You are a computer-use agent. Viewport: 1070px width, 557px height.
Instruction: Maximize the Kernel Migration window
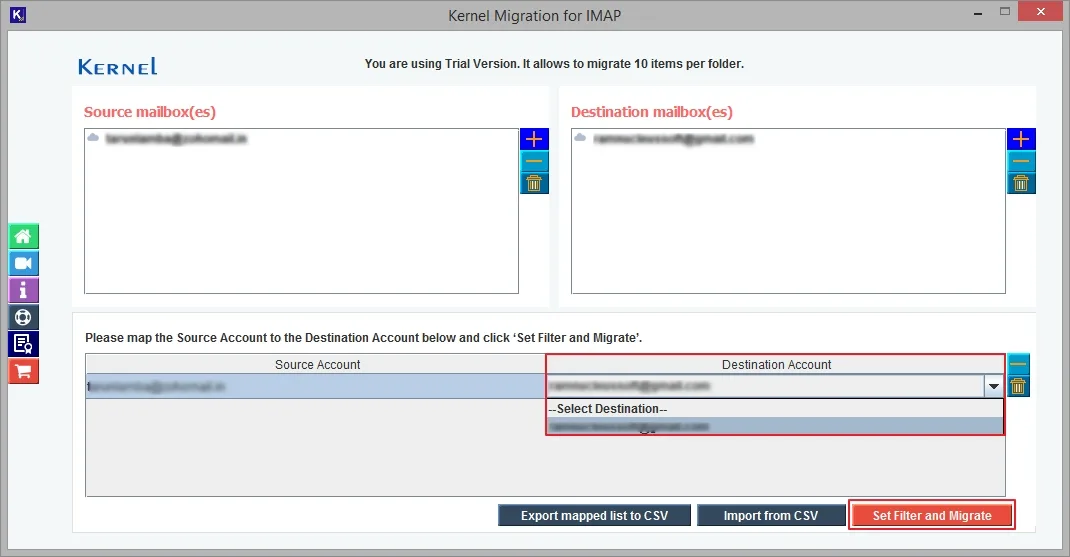[x=1004, y=12]
